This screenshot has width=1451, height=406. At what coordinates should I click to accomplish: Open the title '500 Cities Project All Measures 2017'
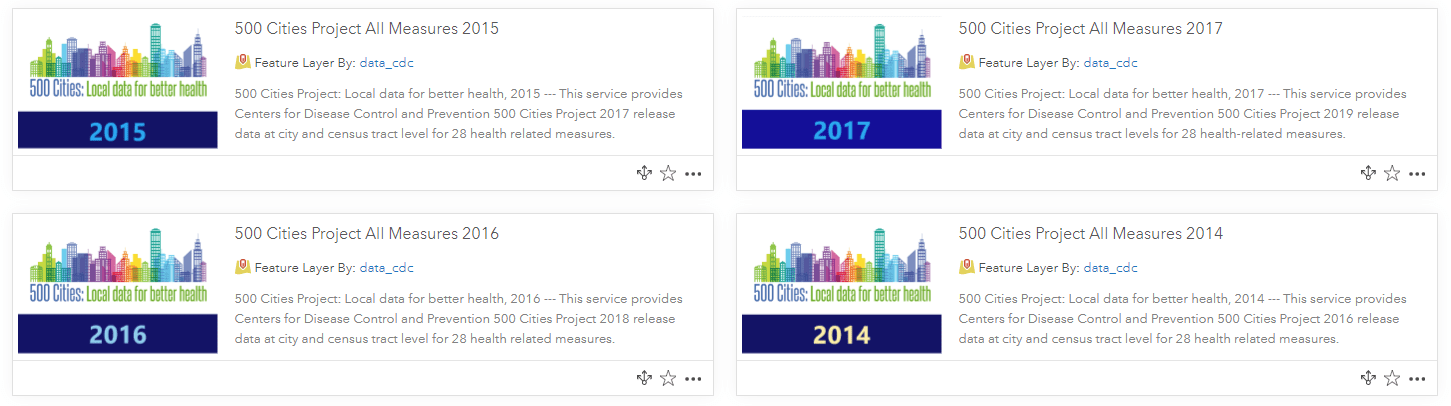(1090, 29)
